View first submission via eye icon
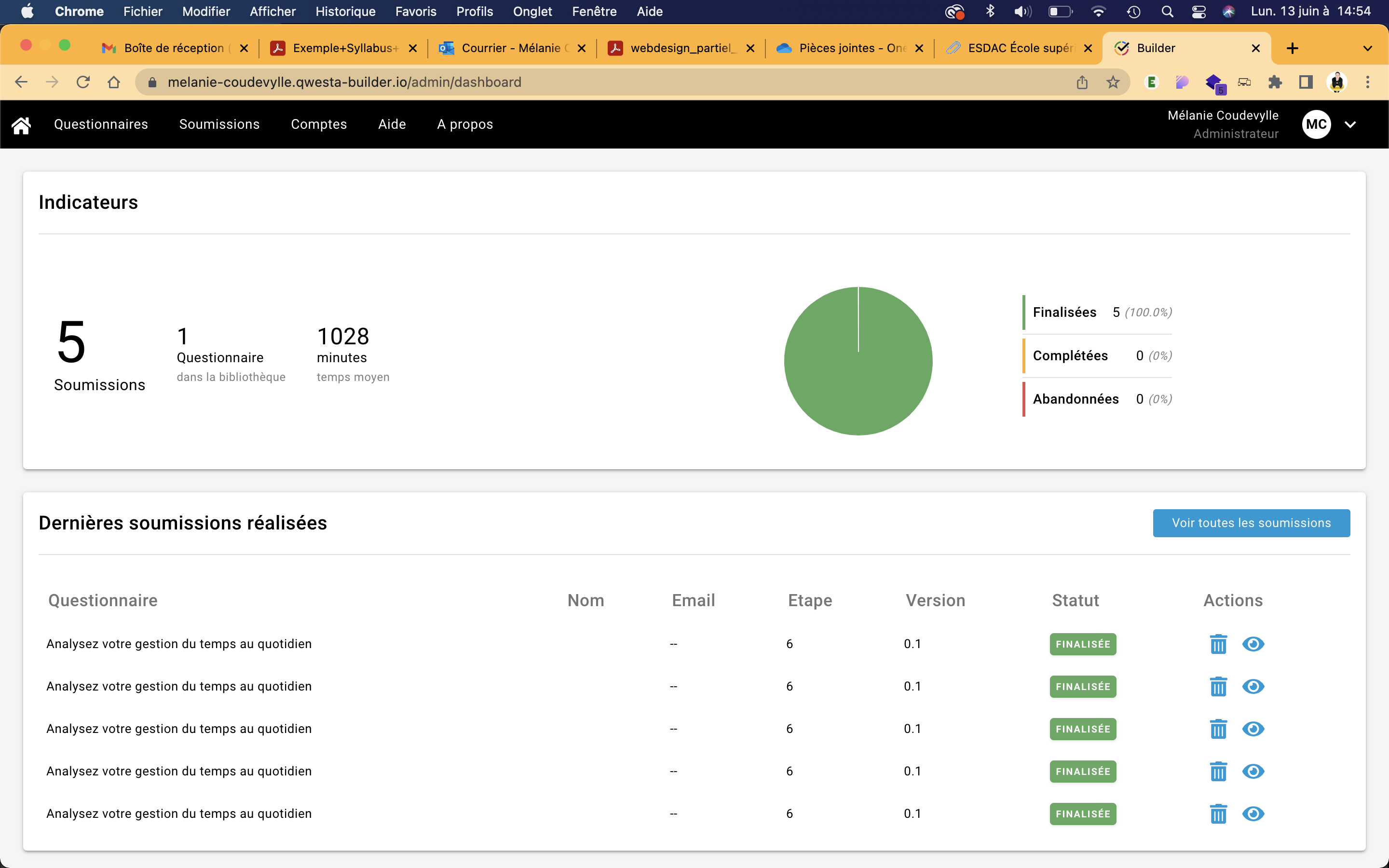1389x868 pixels. (1253, 644)
